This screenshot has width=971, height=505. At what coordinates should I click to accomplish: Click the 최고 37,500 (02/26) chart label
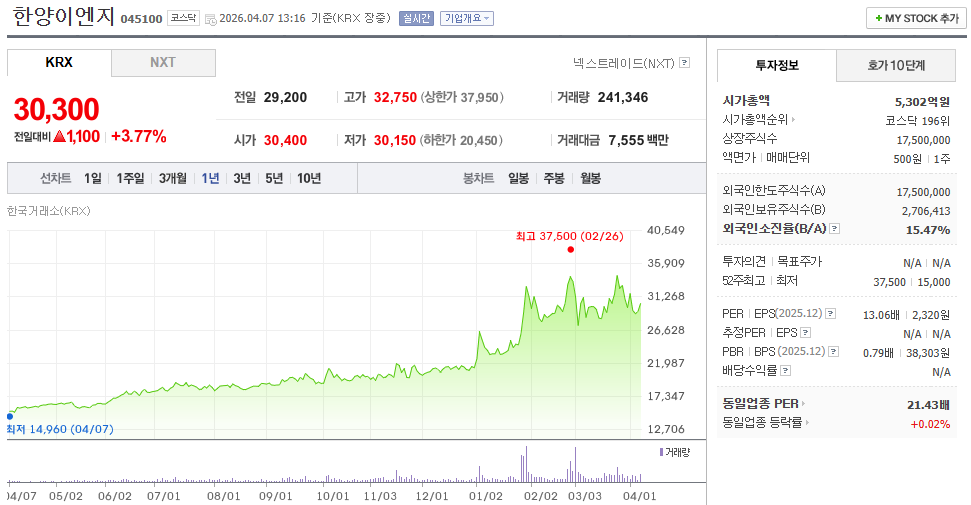point(570,236)
